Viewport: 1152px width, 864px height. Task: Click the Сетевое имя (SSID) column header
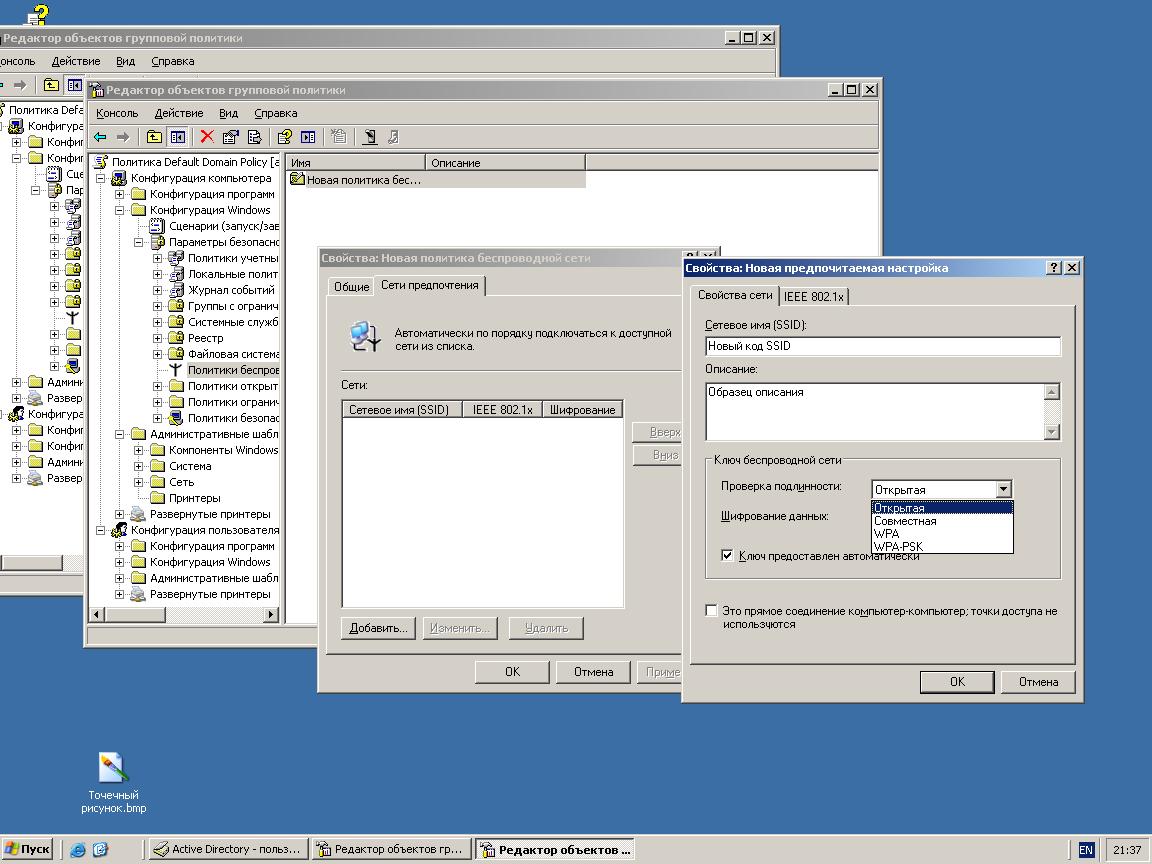pos(402,410)
